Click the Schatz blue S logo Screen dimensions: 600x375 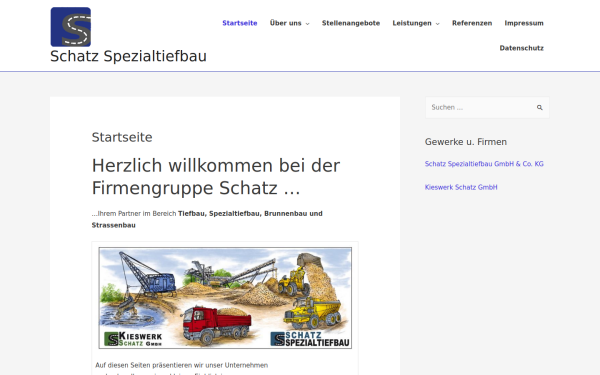(71, 27)
